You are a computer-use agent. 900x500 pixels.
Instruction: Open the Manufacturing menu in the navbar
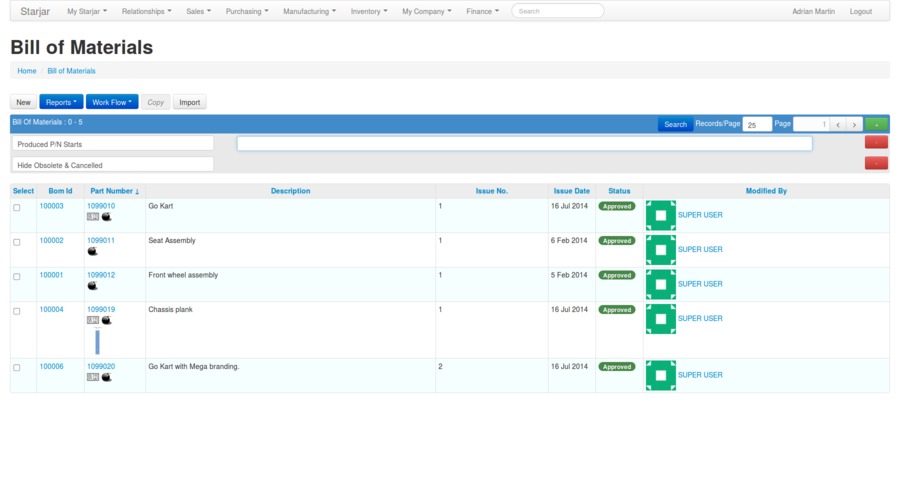(x=309, y=12)
